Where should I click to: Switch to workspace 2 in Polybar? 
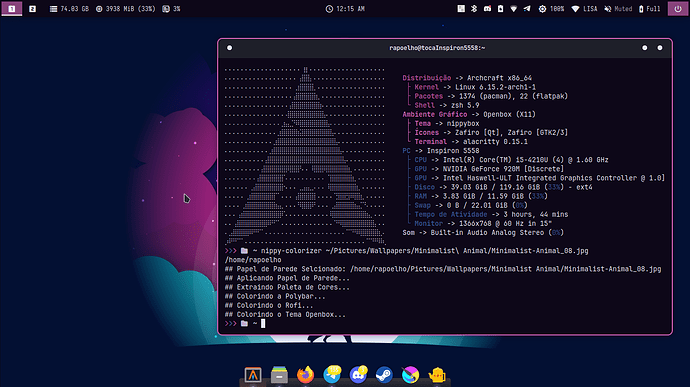tap(33, 9)
